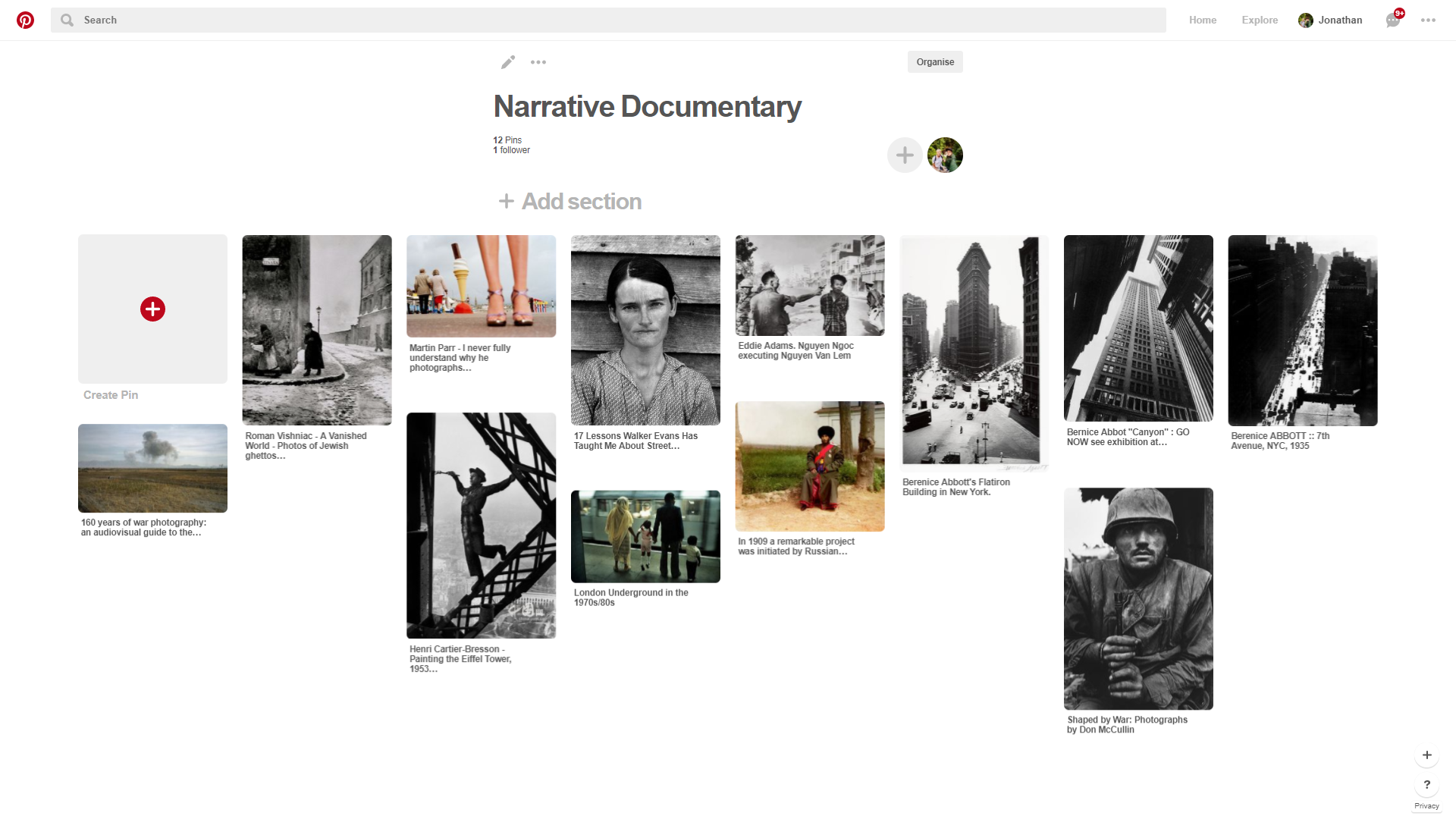Click caption 'Eddie Adams. Nguyen Ngoc executing'
1456x819 pixels.
click(795, 350)
